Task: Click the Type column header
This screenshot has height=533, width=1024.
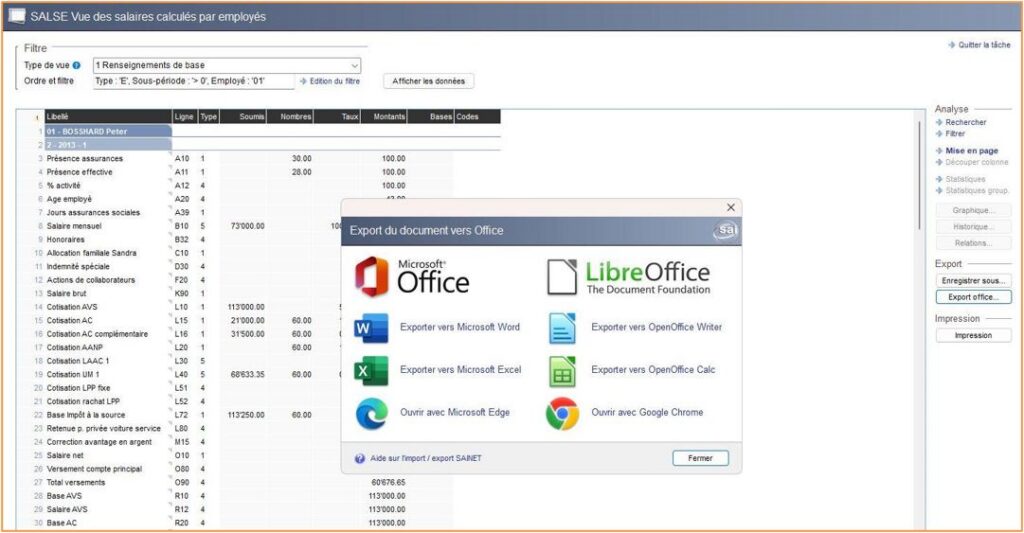Action: pyautogui.click(x=208, y=117)
